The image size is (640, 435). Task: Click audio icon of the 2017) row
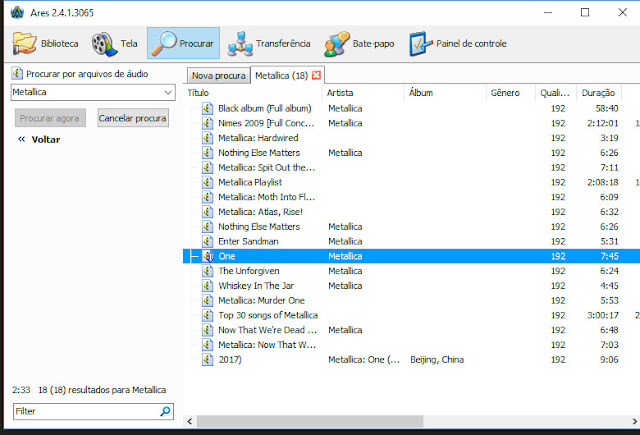(208, 359)
